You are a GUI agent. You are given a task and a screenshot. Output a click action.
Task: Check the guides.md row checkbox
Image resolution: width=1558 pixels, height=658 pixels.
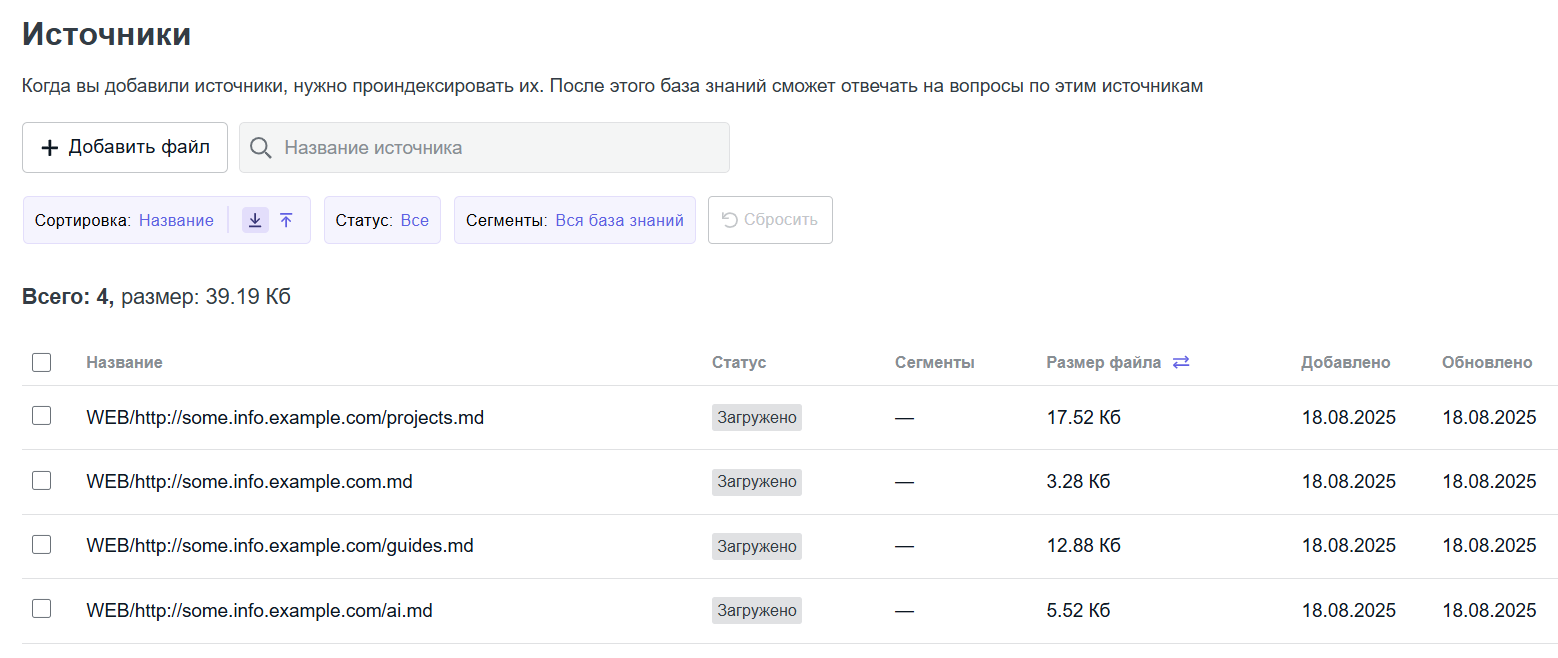[x=41, y=545]
